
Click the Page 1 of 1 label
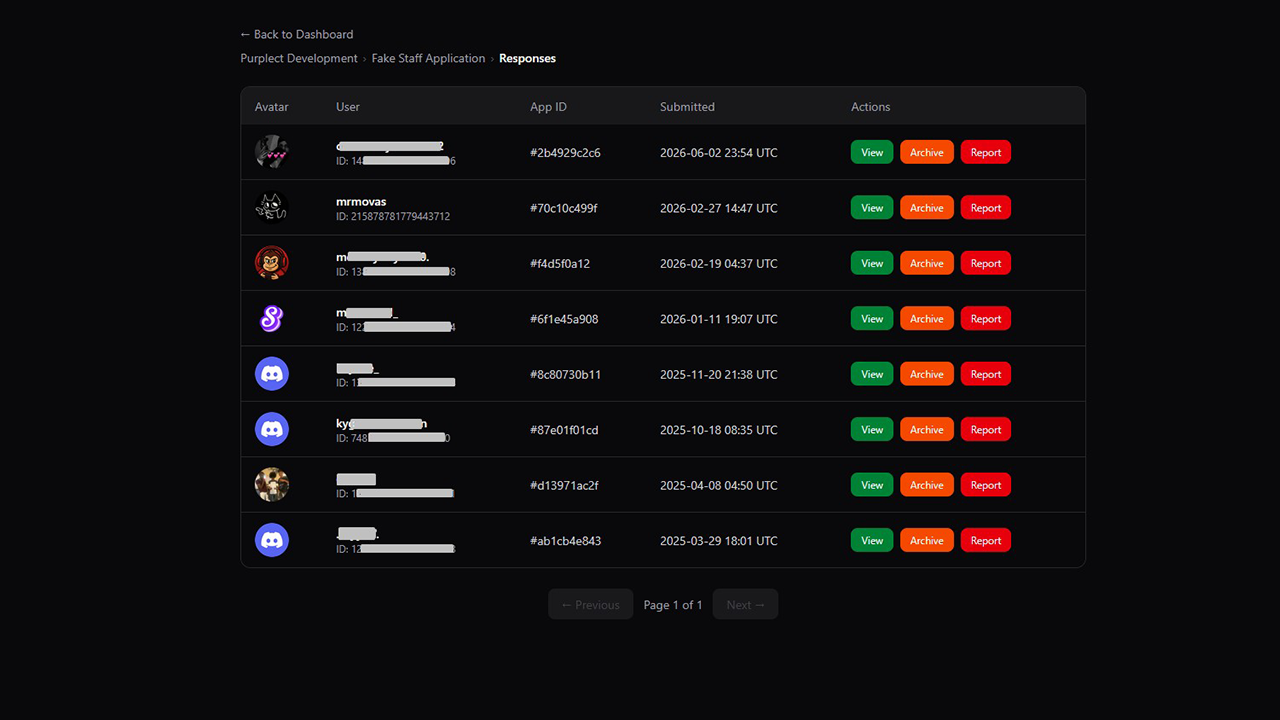point(673,605)
